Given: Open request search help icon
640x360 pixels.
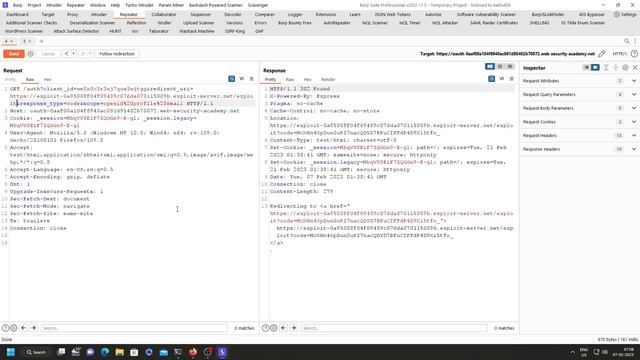Looking at the screenshot, I should pyautogui.click(x=5, y=328).
